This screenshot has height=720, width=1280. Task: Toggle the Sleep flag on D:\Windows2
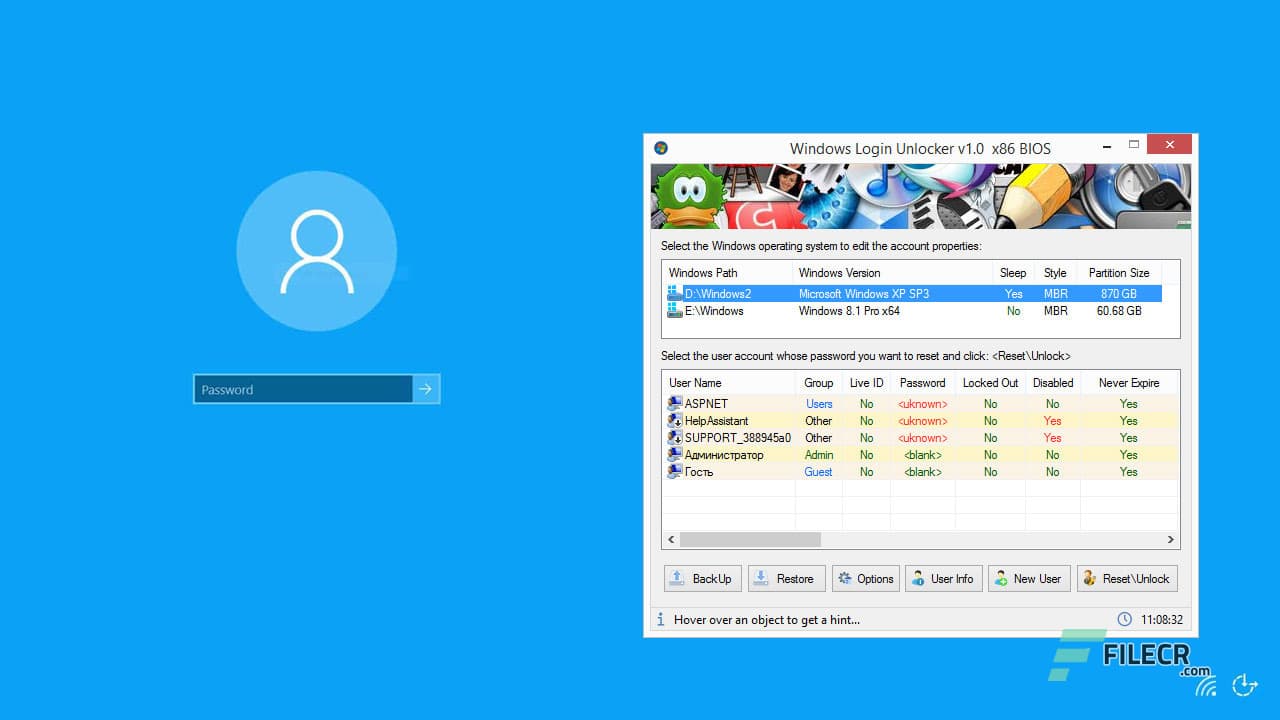pyautogui.click(x=1013, y=293)
